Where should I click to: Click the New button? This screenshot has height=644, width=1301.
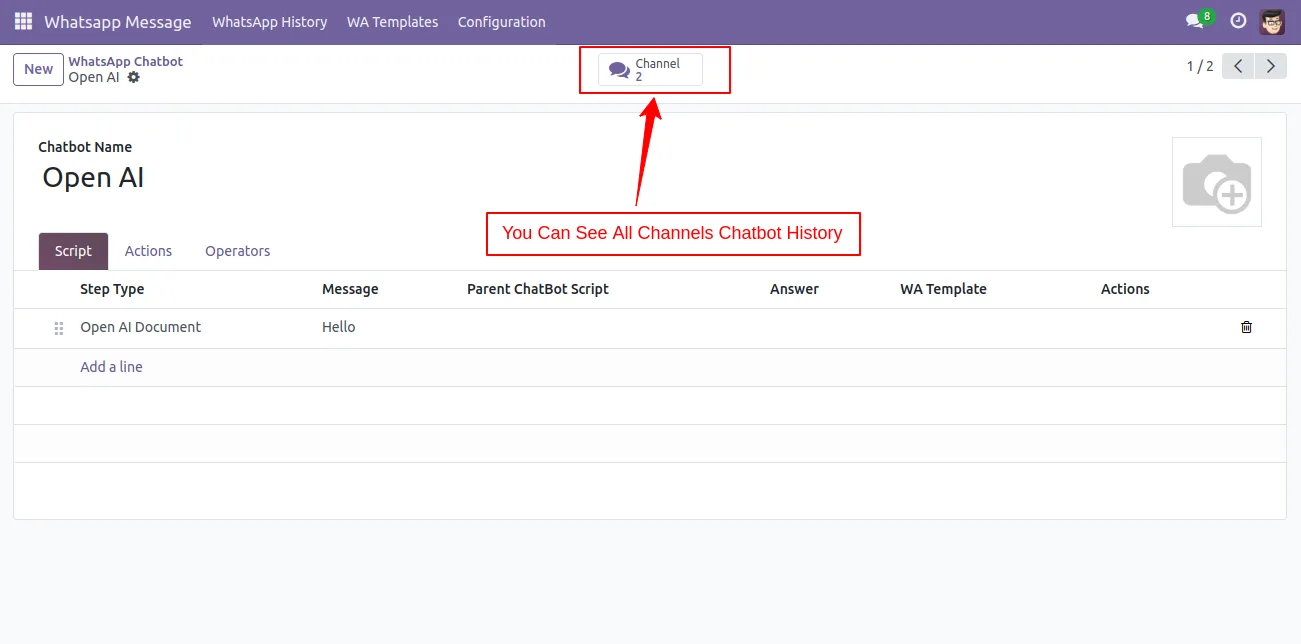(38, 69)
